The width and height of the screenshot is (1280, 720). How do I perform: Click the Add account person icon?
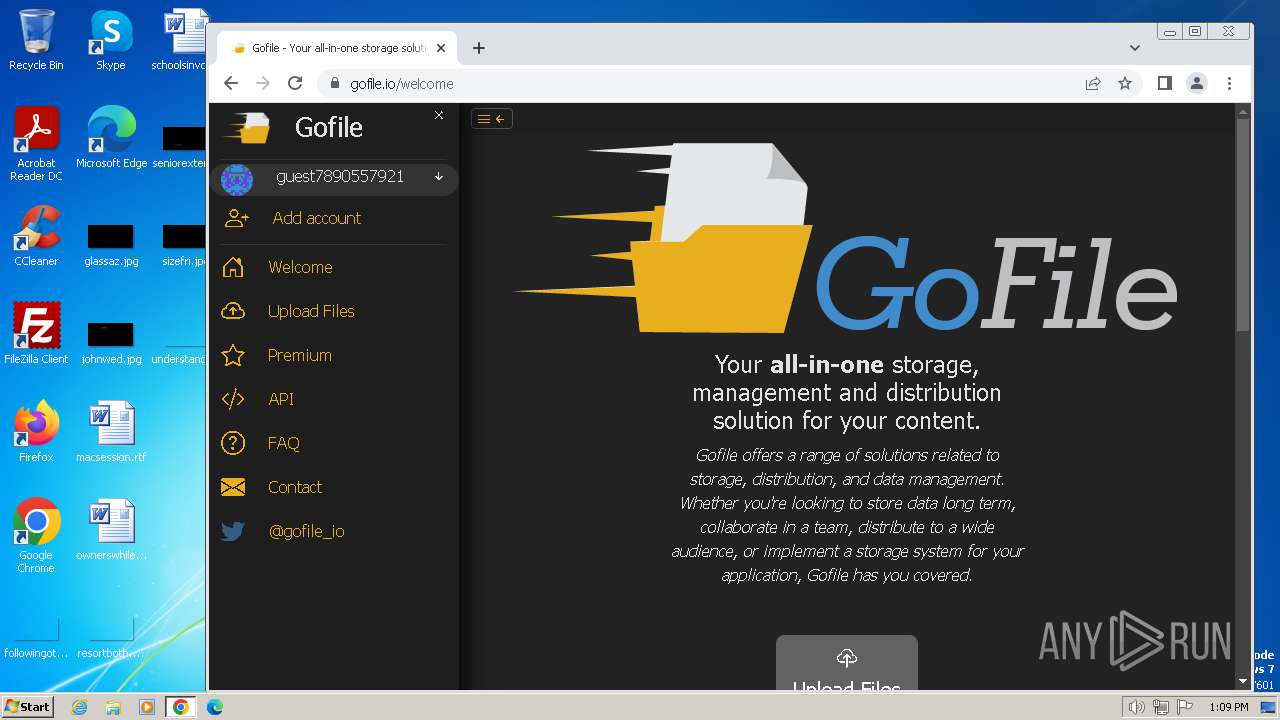[x=237, y=218]
